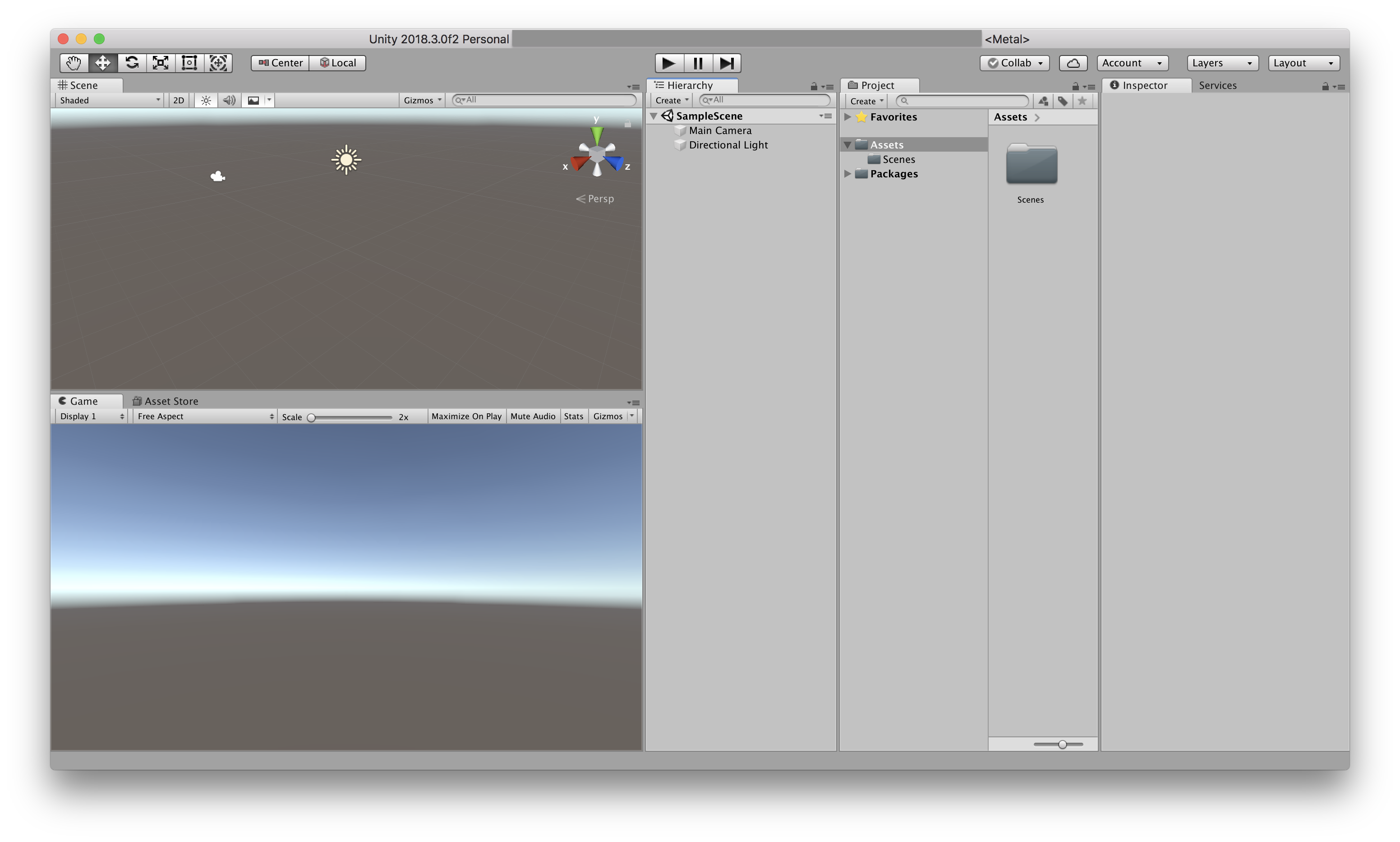
Task: Select the Scale tool icon
Action: click(161, 63)
